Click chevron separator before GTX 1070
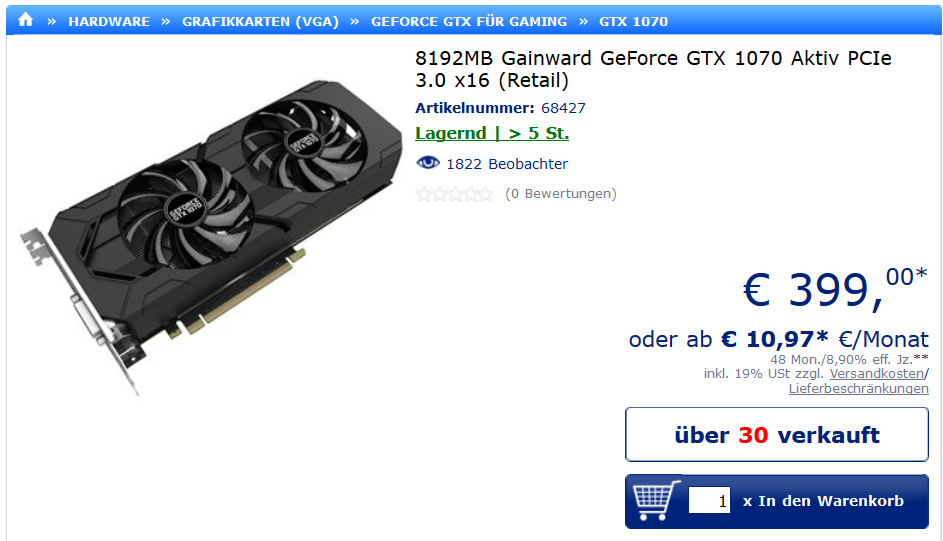 [x=583, y=22]
